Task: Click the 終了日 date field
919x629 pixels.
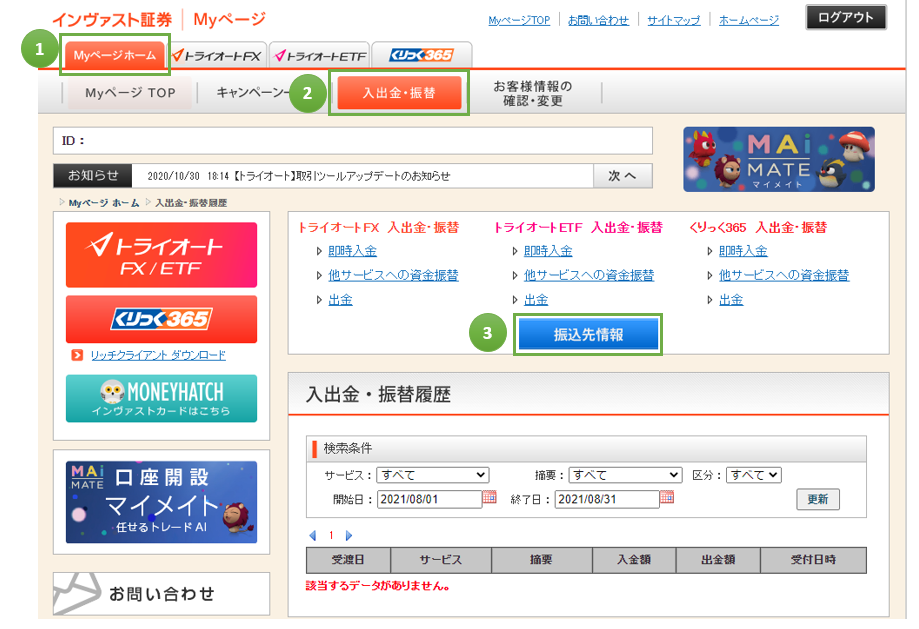Action: click(607, 499)
